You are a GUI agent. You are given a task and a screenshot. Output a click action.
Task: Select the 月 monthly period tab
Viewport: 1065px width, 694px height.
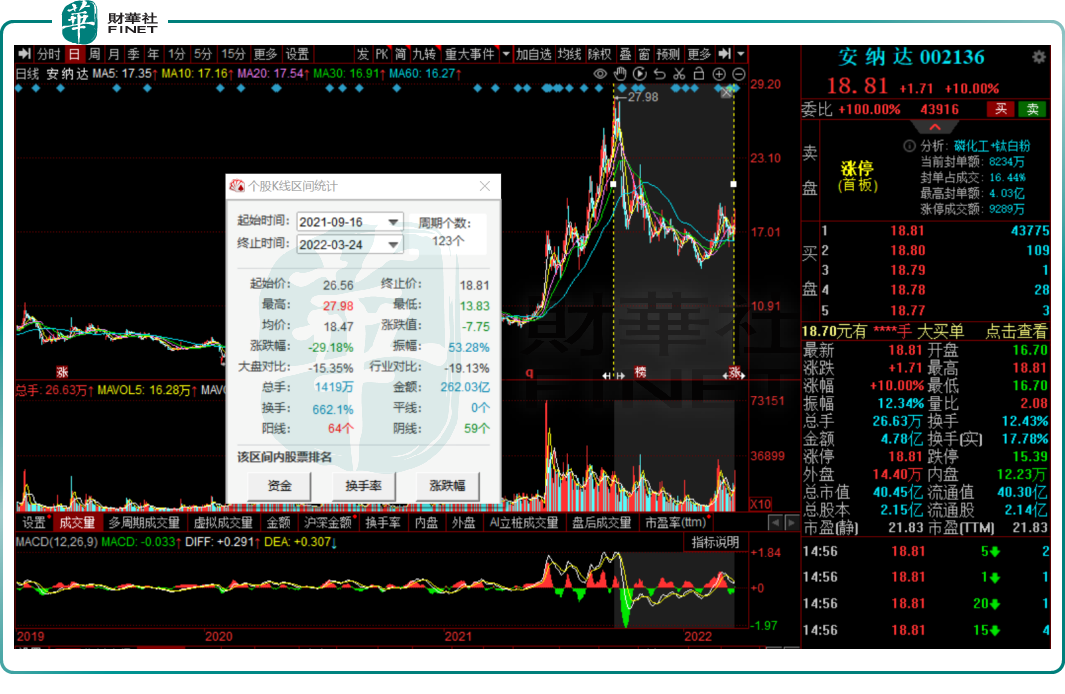point(113,54)
